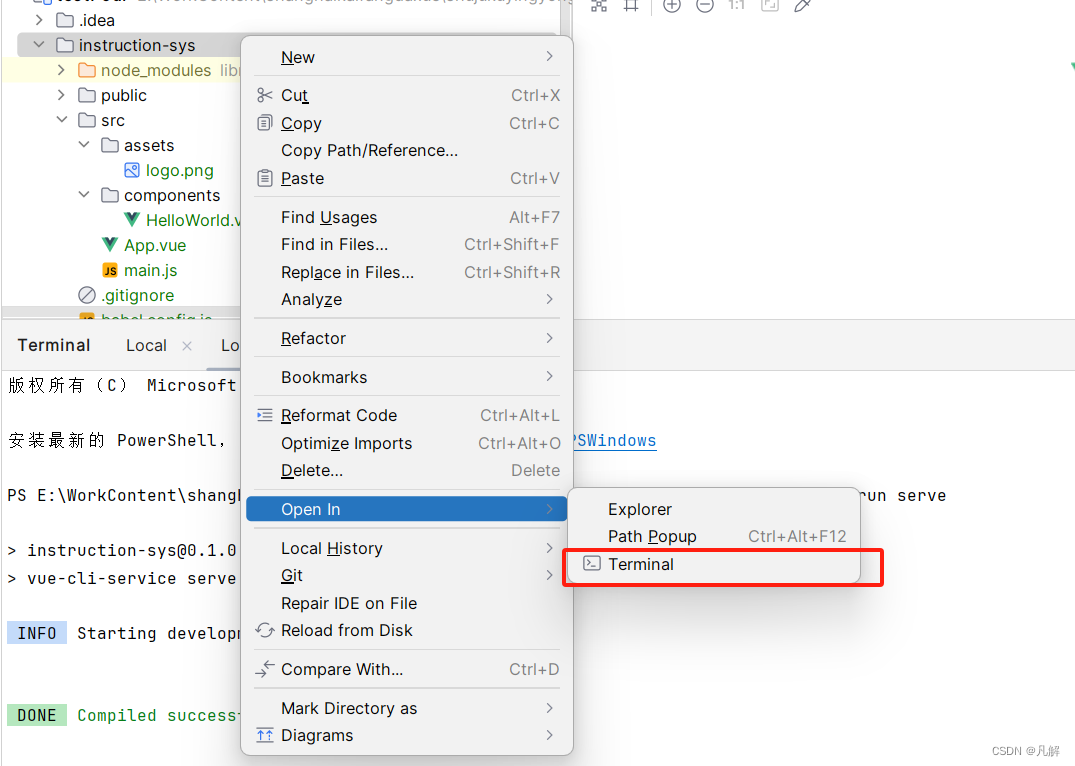Open the New submenu
Image resolution: width=1075 pixels, height=766 pixels.
(x=407, y=57)
